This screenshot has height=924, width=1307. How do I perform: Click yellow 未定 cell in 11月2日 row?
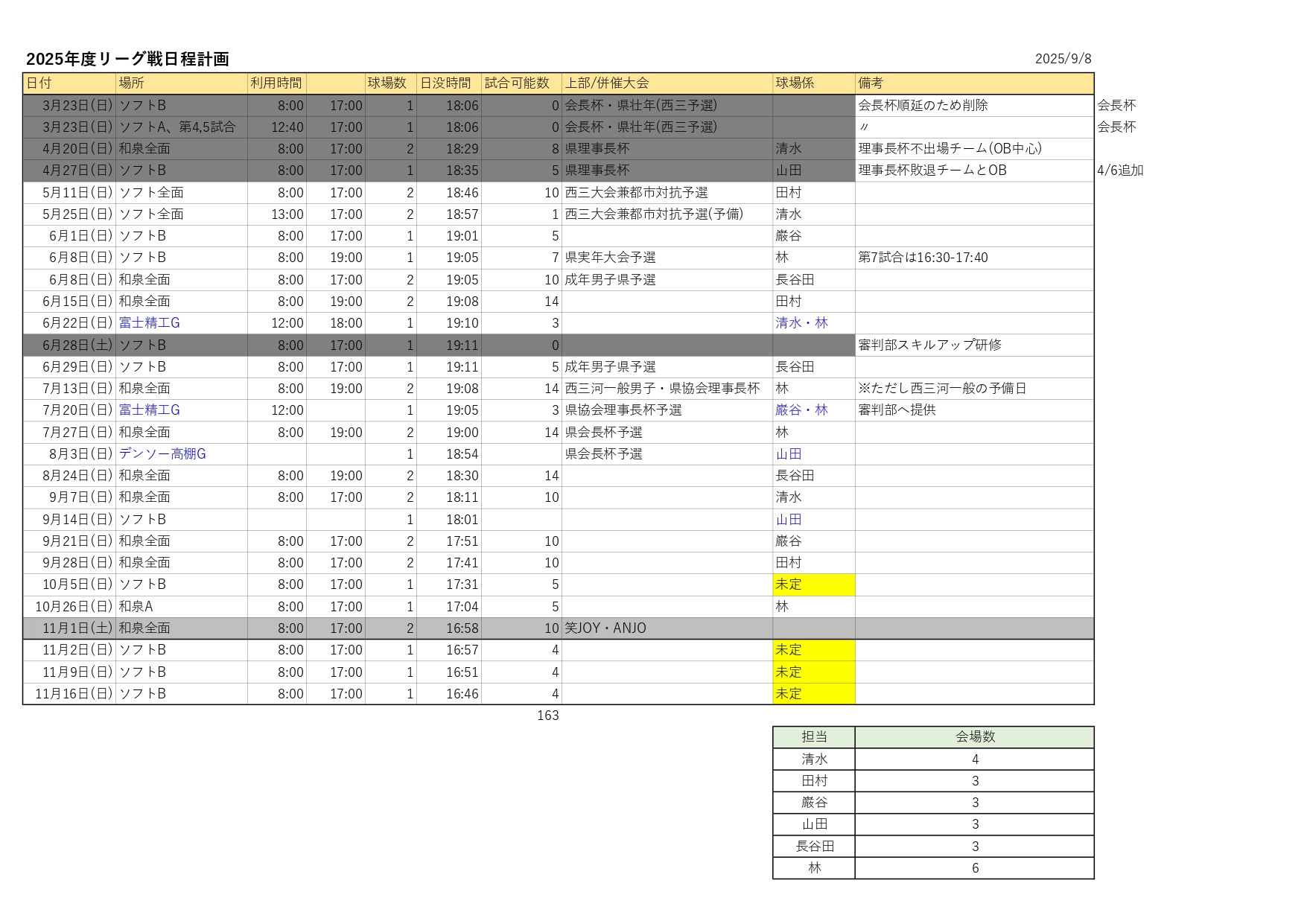click(x=814, y=650)
